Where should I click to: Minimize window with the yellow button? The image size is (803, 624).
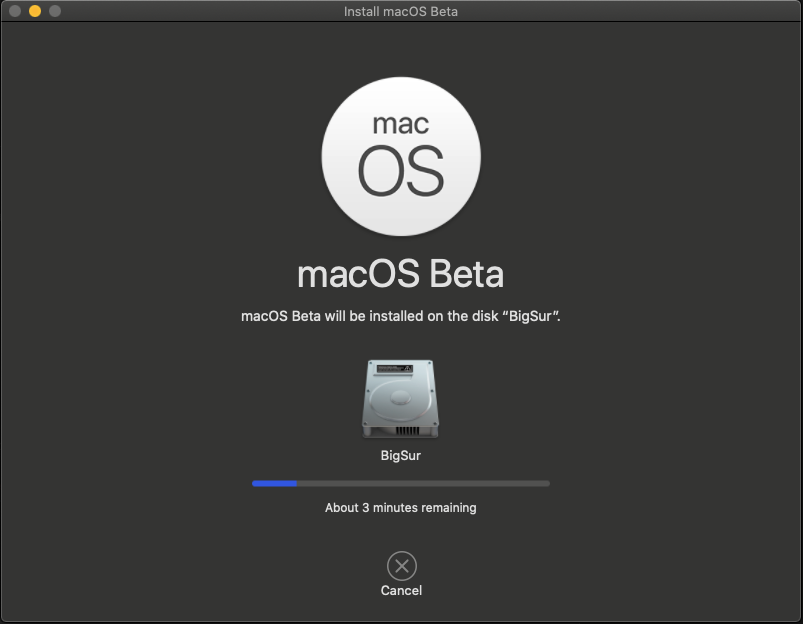click(35, 11)
